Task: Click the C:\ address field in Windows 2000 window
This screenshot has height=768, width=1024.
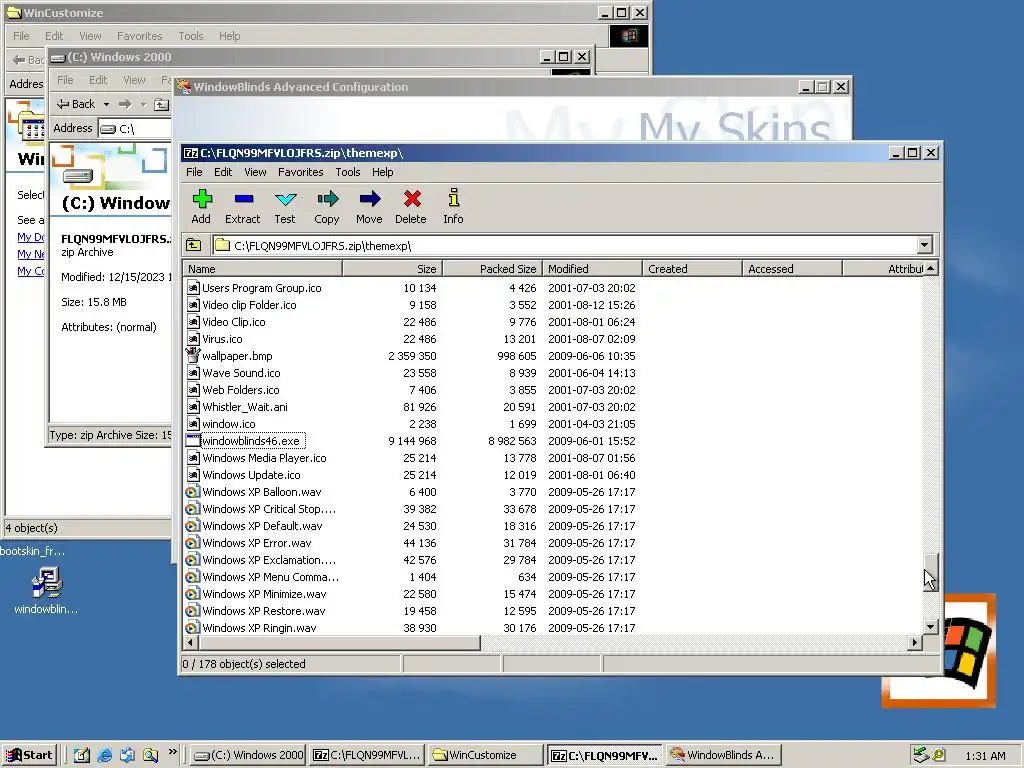Action: [135, 129]
